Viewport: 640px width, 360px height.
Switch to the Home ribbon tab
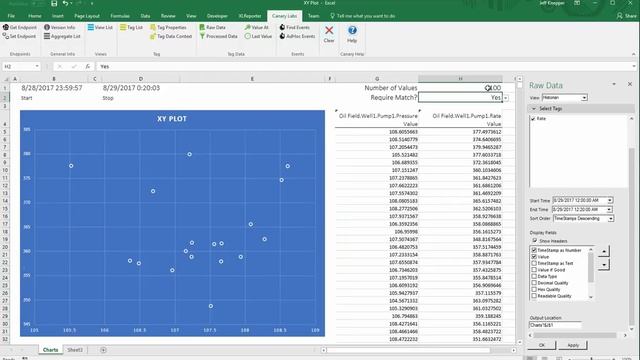[x=35, y=16]
